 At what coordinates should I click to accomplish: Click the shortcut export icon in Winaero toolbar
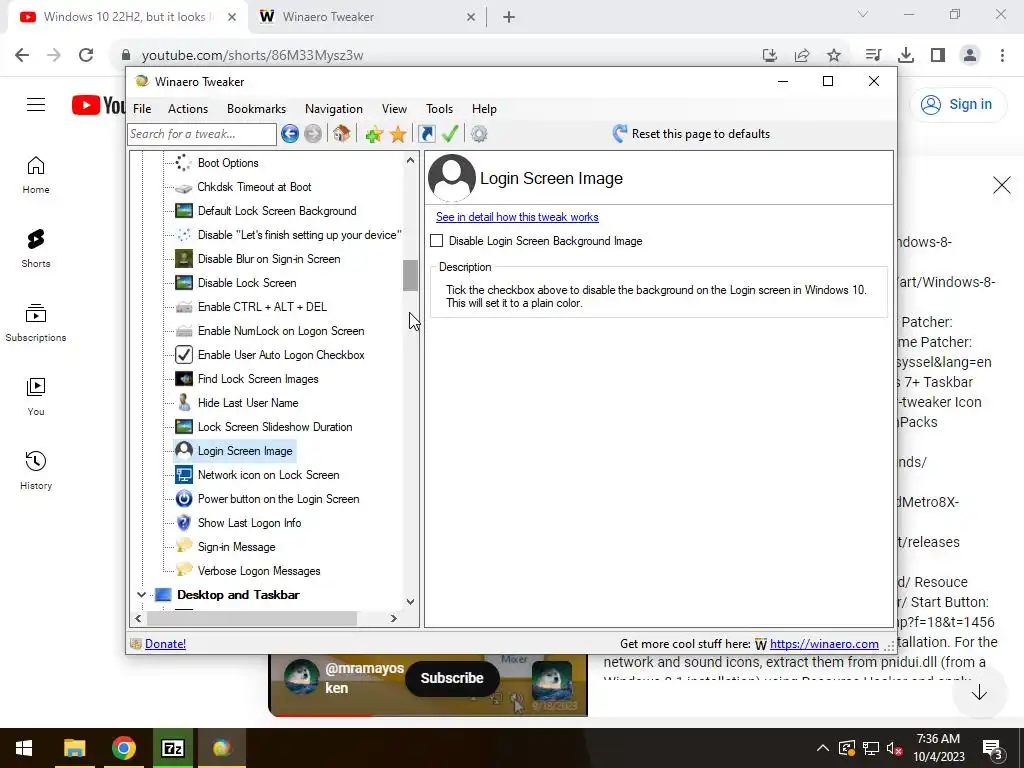click(x=426, y=134)
